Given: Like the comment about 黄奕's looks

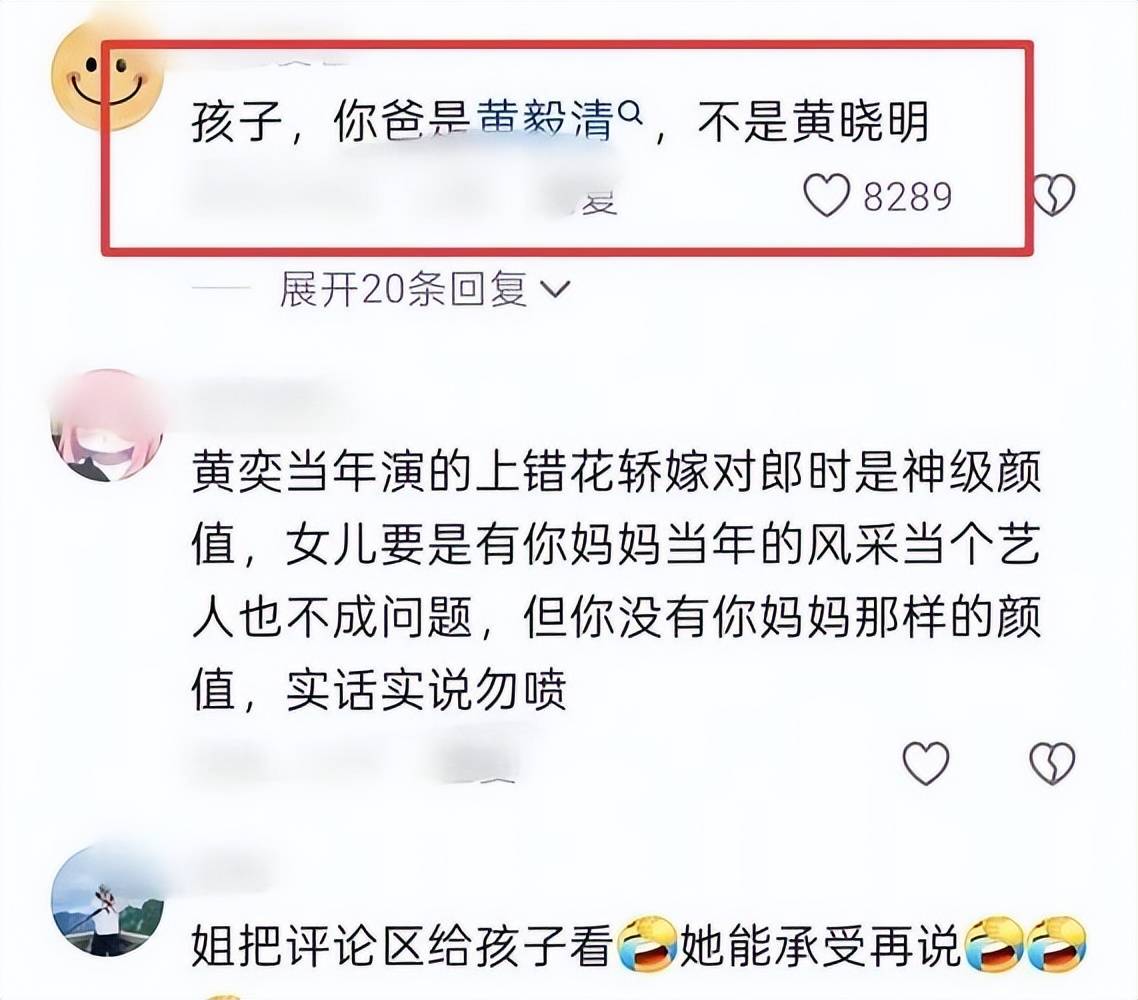Looking at the screenshot, I should coord(925,763).
